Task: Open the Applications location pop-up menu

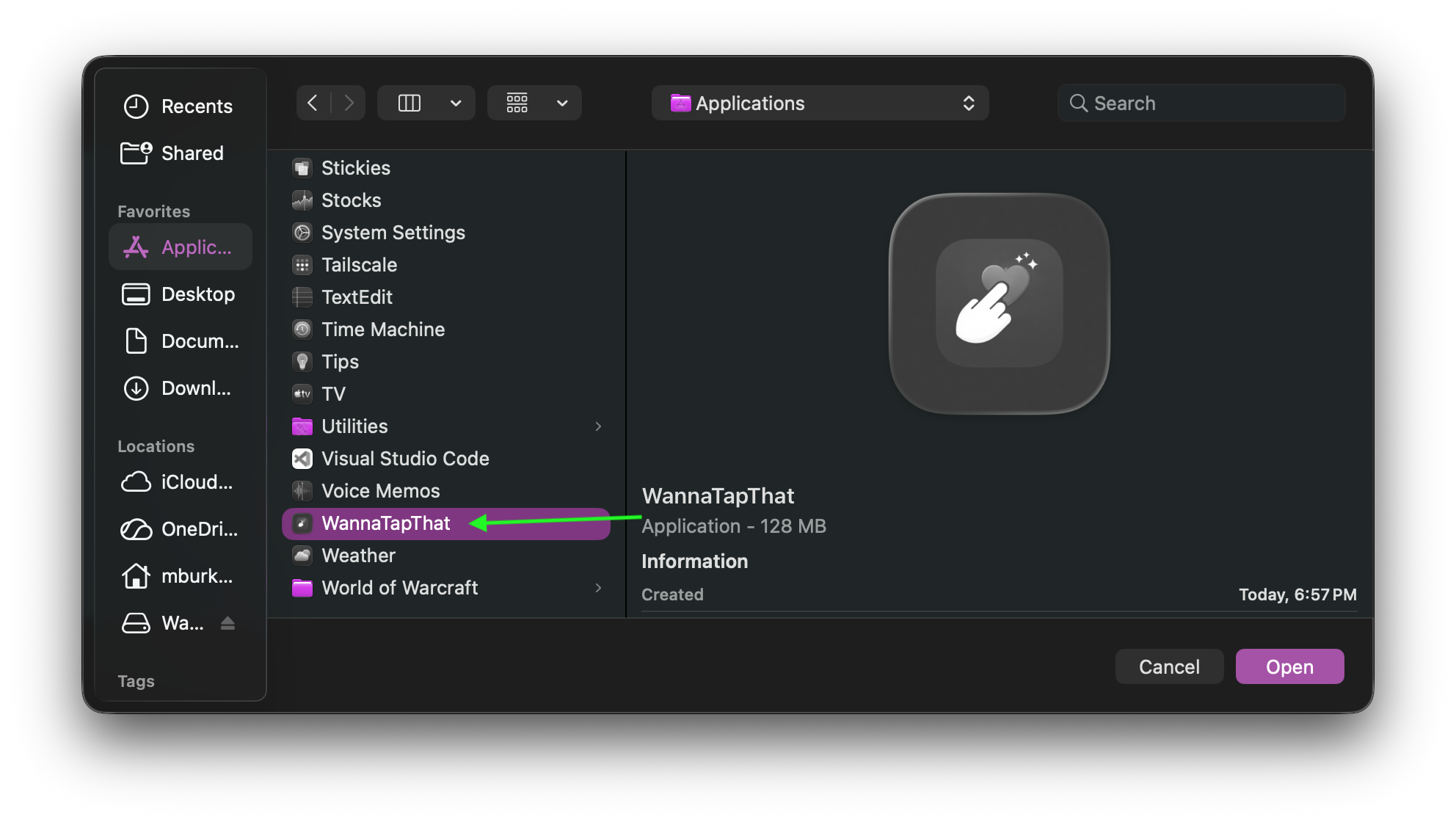Action: tap(820, 103)
